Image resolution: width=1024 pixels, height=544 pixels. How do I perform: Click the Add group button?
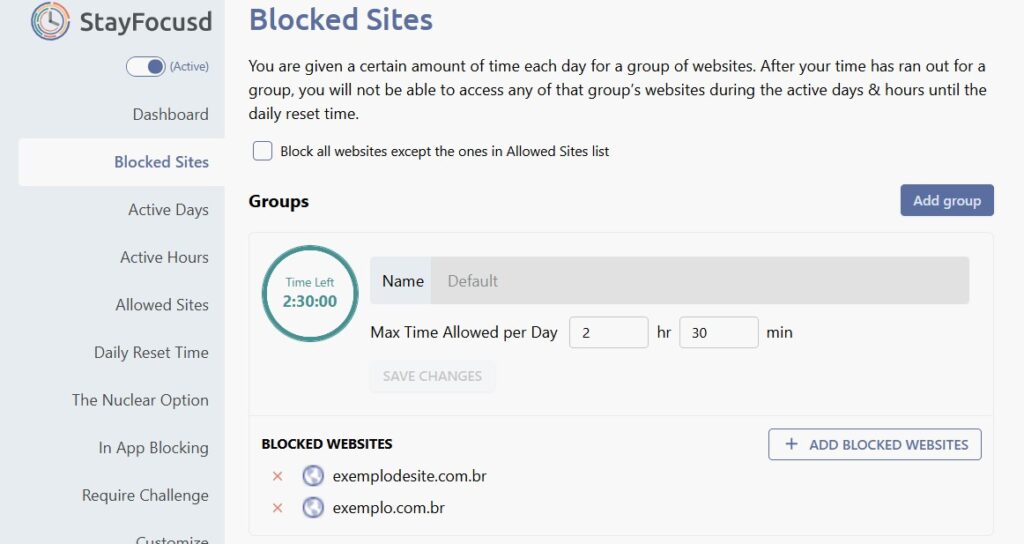point(947,200)
